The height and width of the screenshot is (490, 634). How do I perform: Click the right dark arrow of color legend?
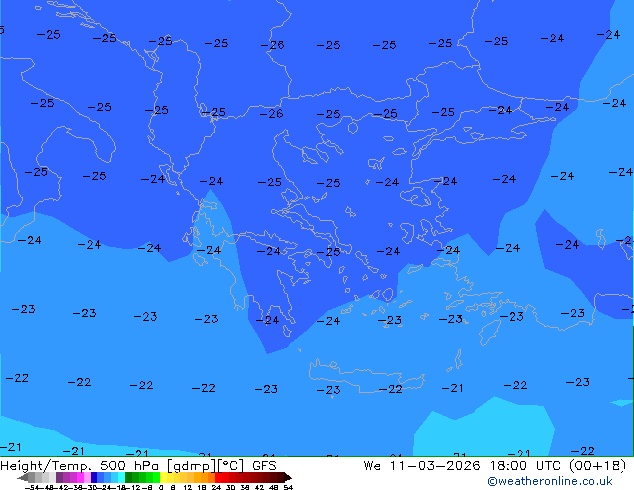click(x=288, y=478)
